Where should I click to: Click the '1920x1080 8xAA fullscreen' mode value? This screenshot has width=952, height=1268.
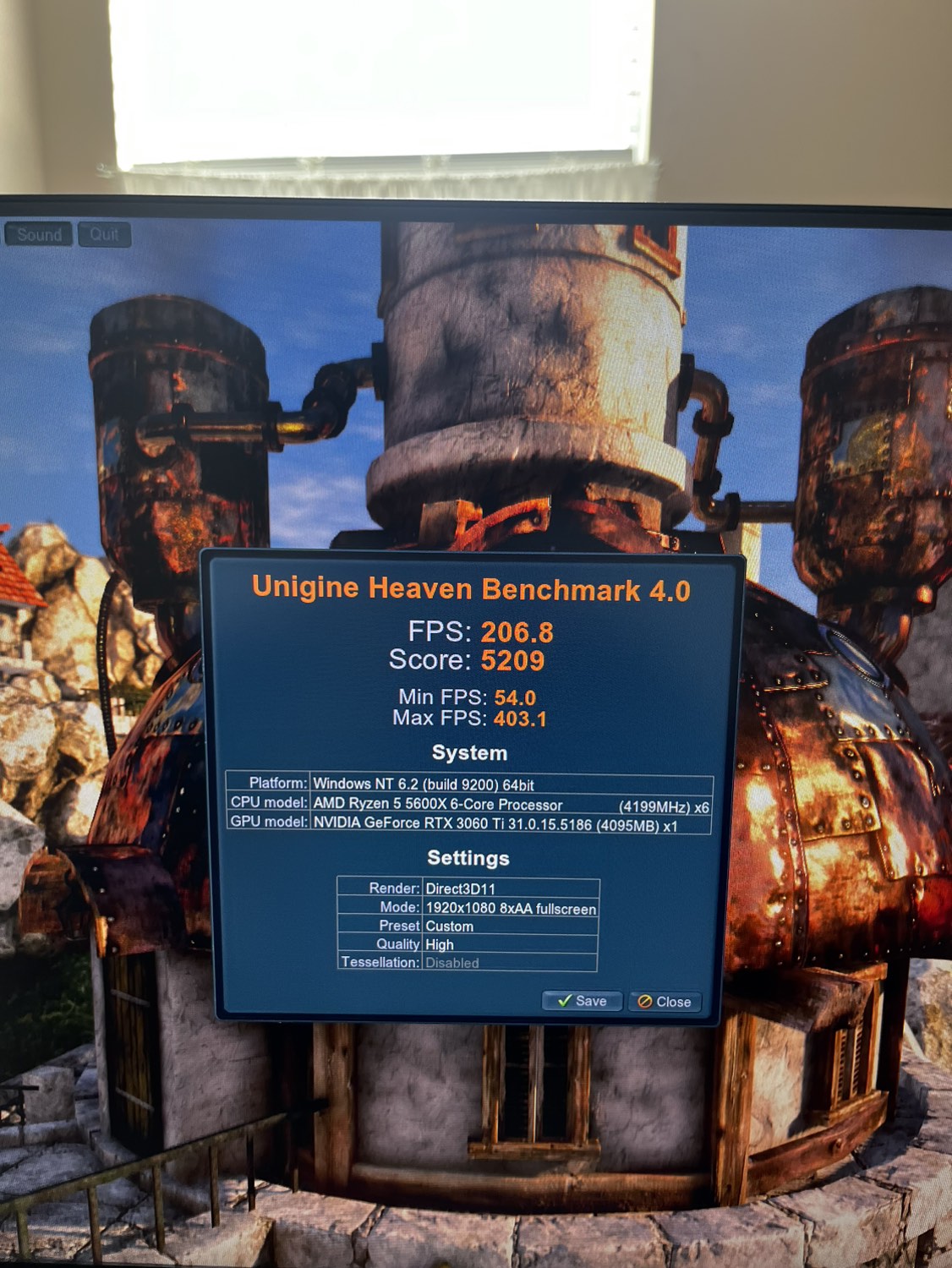(x=511, y=908)
